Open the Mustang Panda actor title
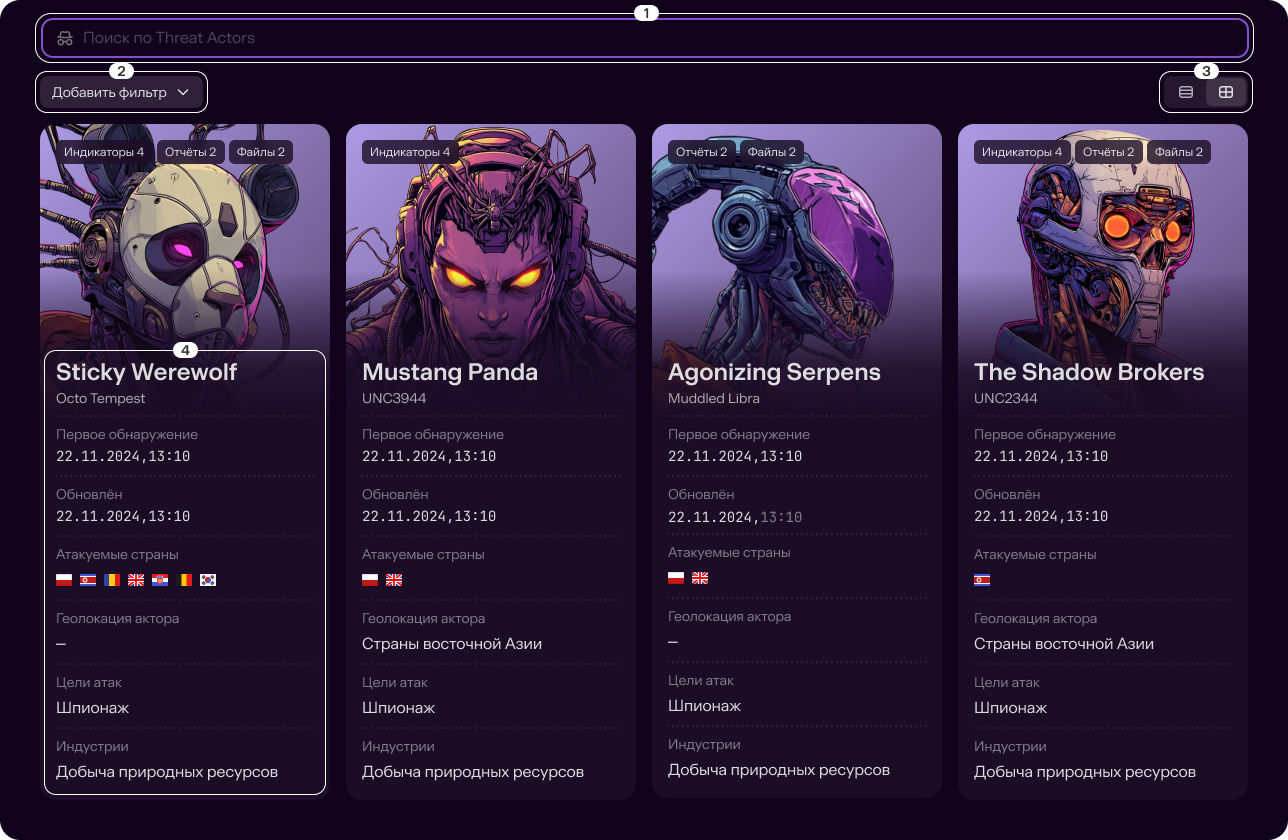 pos(450,372)
